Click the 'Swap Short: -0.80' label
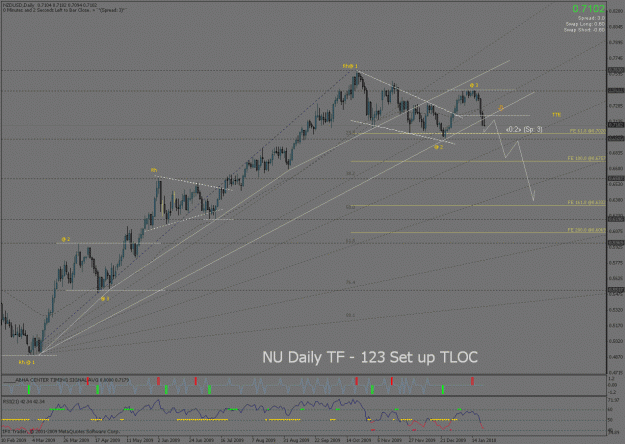 coord(584,30)
